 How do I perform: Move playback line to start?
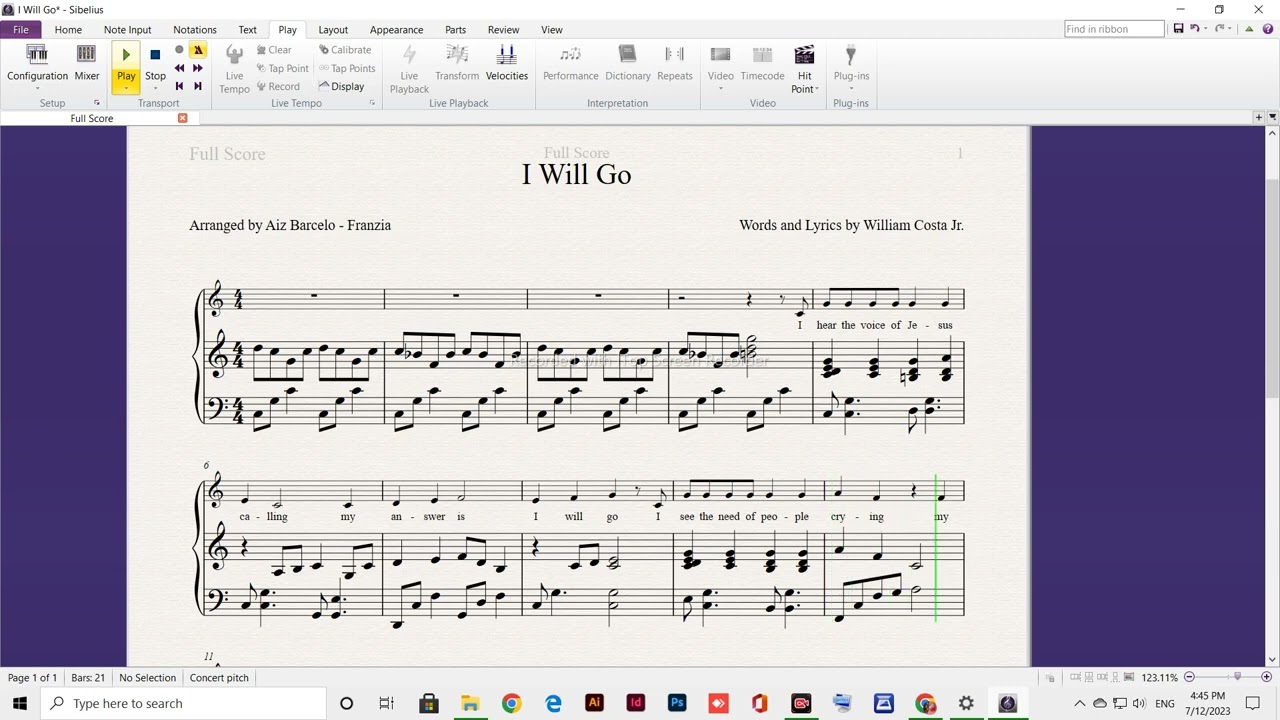click(179, 86)
